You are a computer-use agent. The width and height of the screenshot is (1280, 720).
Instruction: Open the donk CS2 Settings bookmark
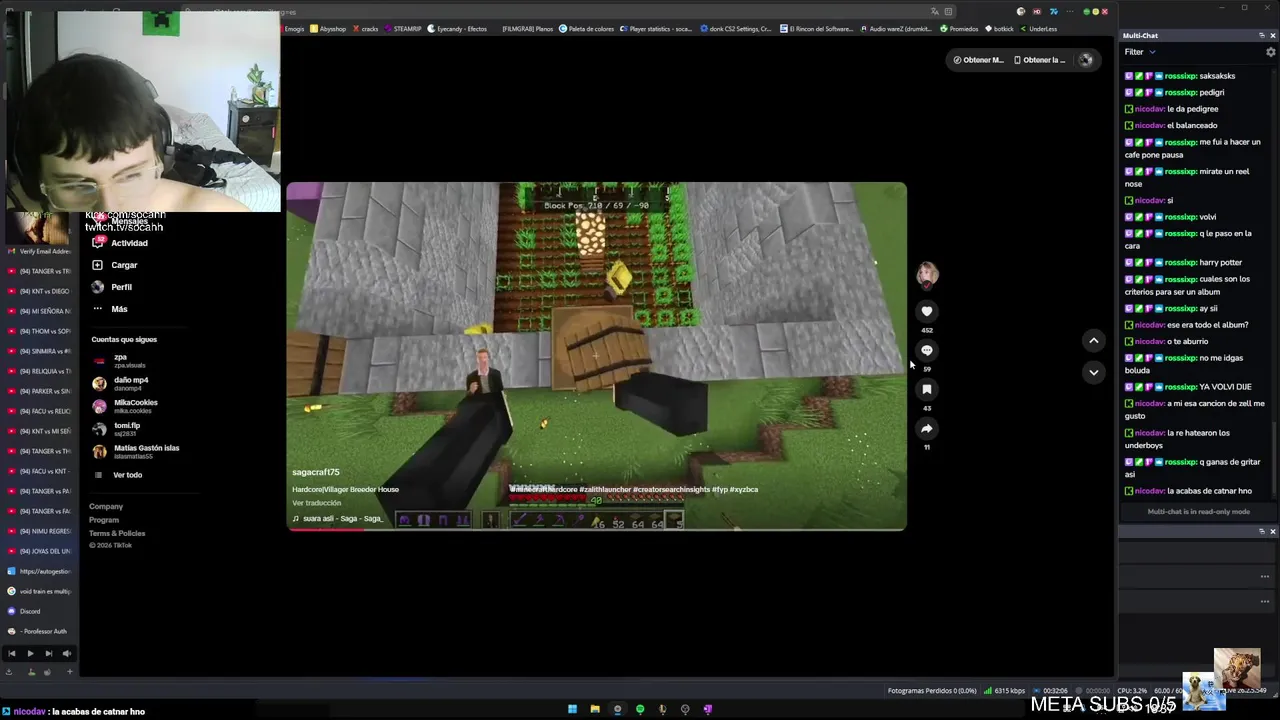coord(736,29)
